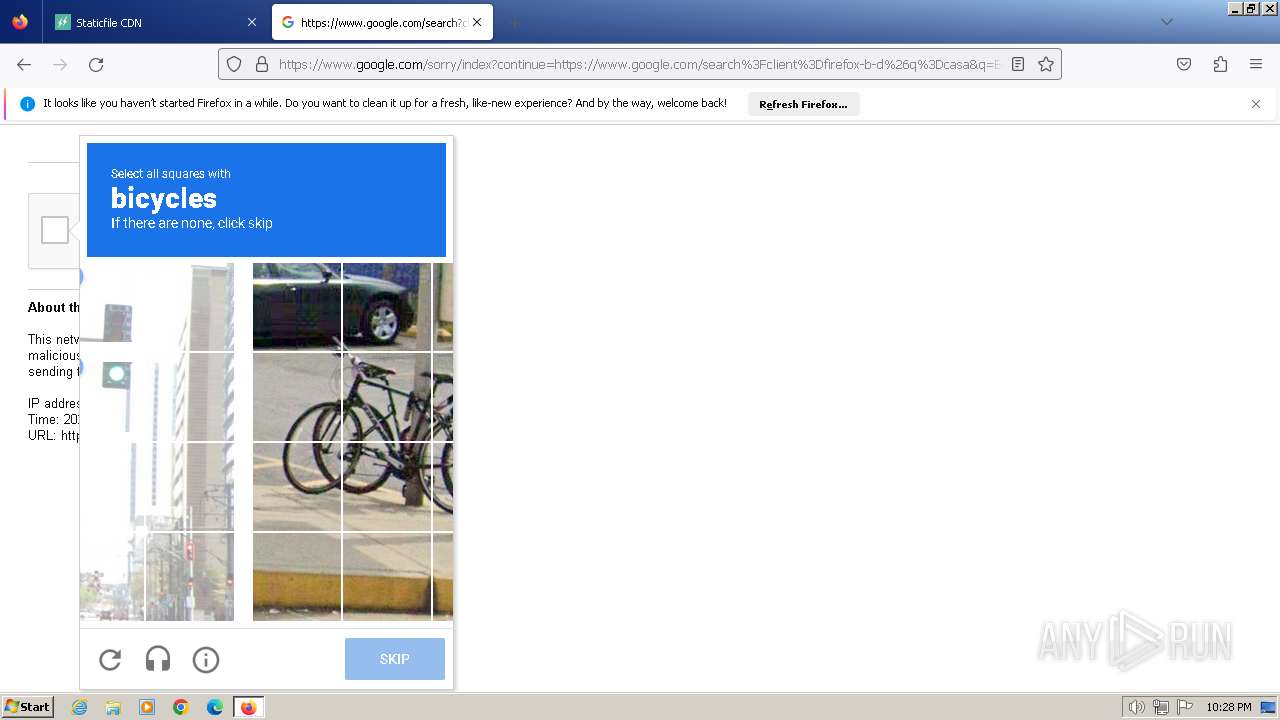1280x720 pixels.
Task: Go forward in Firefox history
Action: (60, 64)
